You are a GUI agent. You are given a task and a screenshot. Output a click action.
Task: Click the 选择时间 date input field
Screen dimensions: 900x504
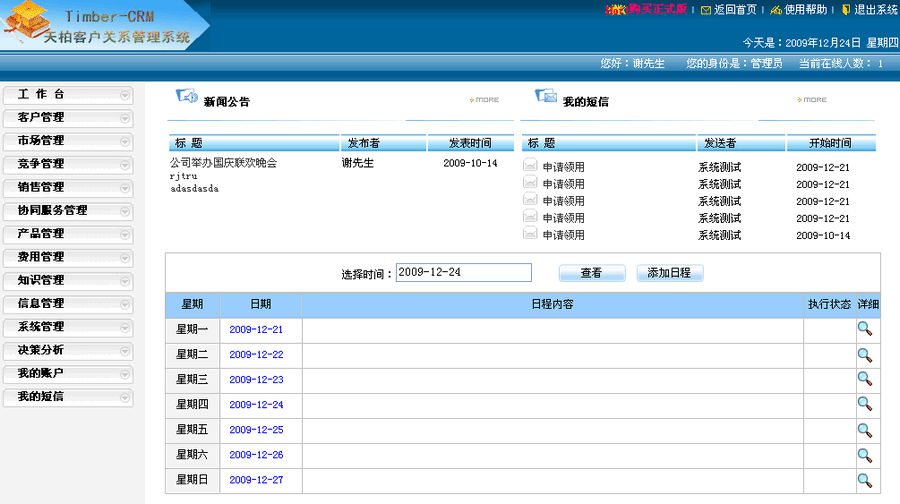[464, 272]
